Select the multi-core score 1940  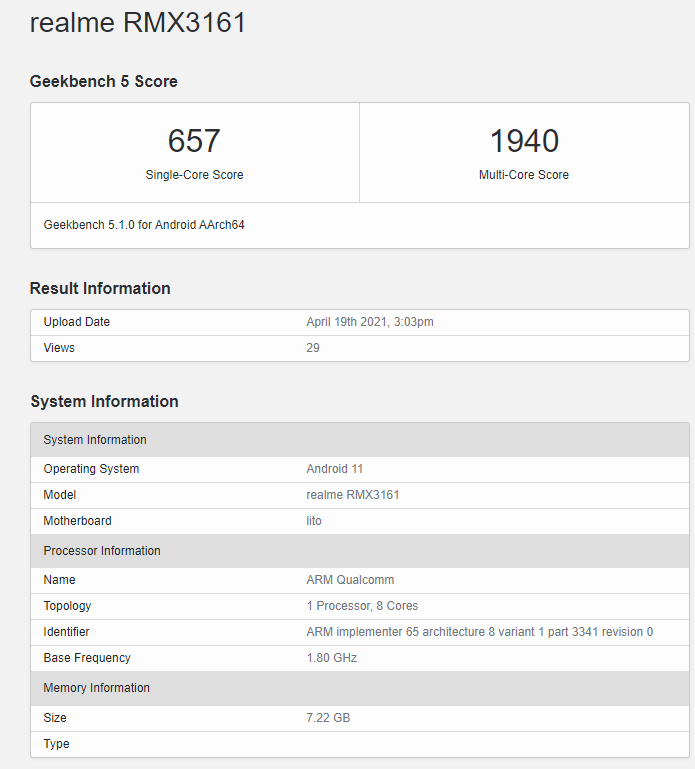[524, 141]
